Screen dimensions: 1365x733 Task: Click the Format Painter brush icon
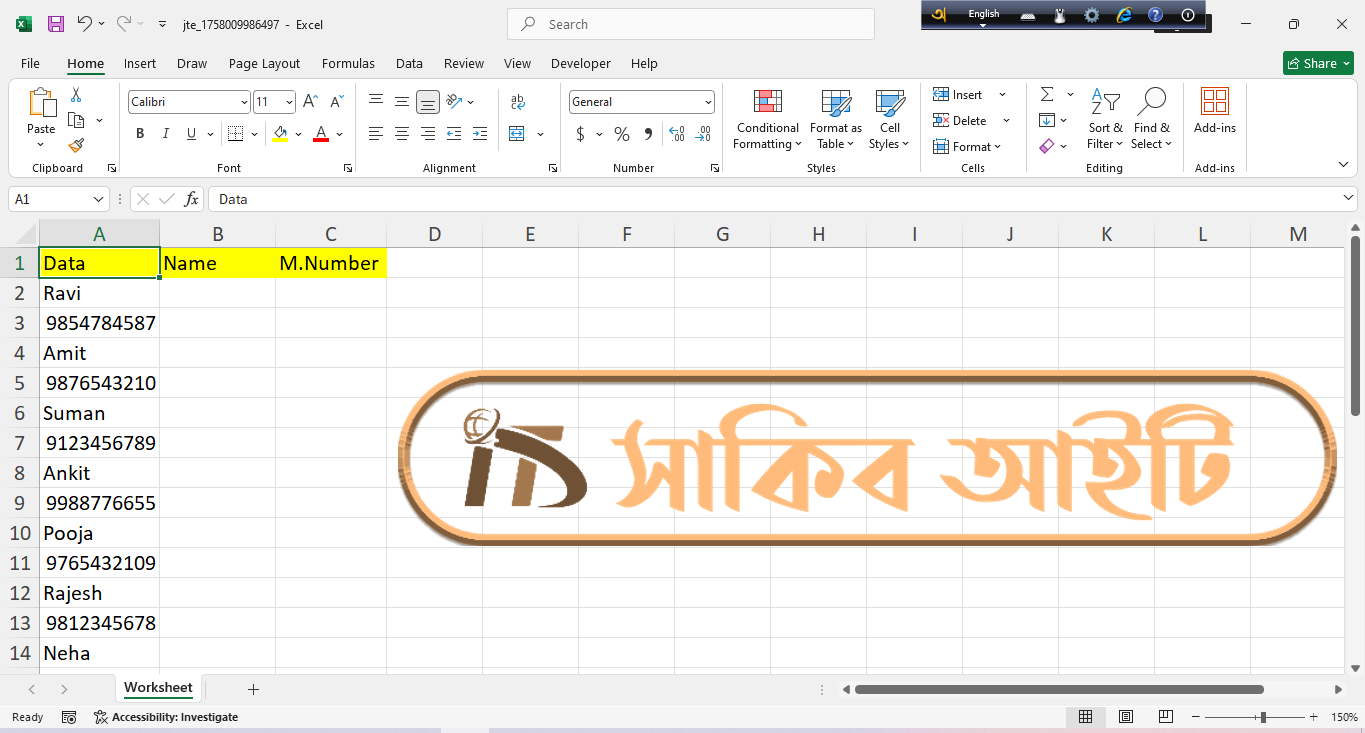[x=76, y=146]
